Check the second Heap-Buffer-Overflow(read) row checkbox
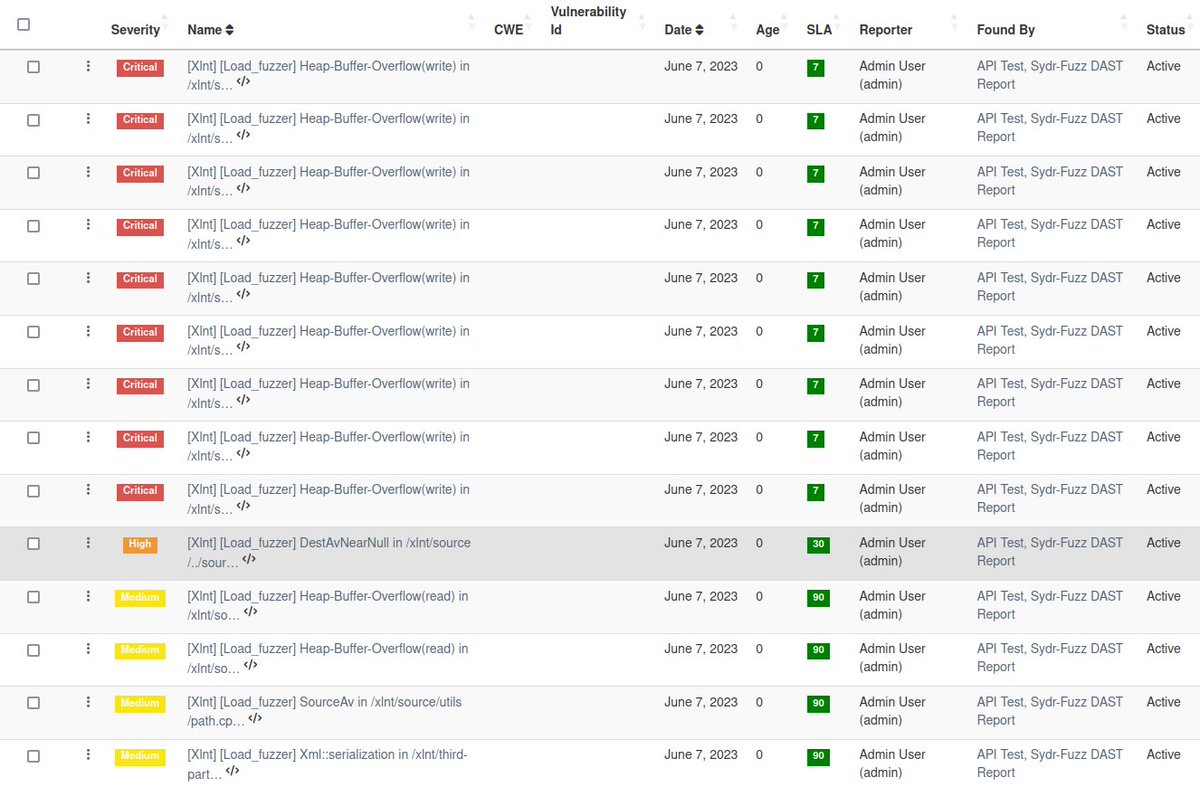 point(33,650)
